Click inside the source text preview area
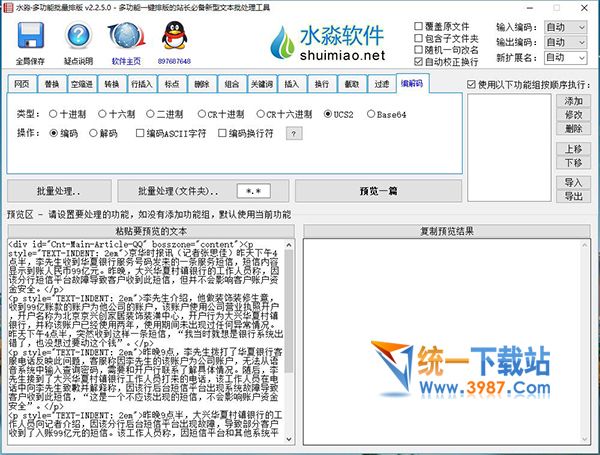600x455 pixels. 146,342
